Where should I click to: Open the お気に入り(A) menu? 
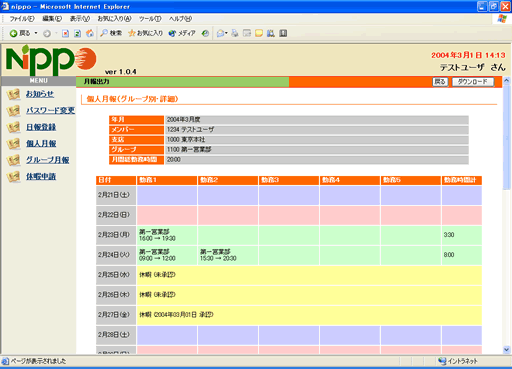(114, 19)
